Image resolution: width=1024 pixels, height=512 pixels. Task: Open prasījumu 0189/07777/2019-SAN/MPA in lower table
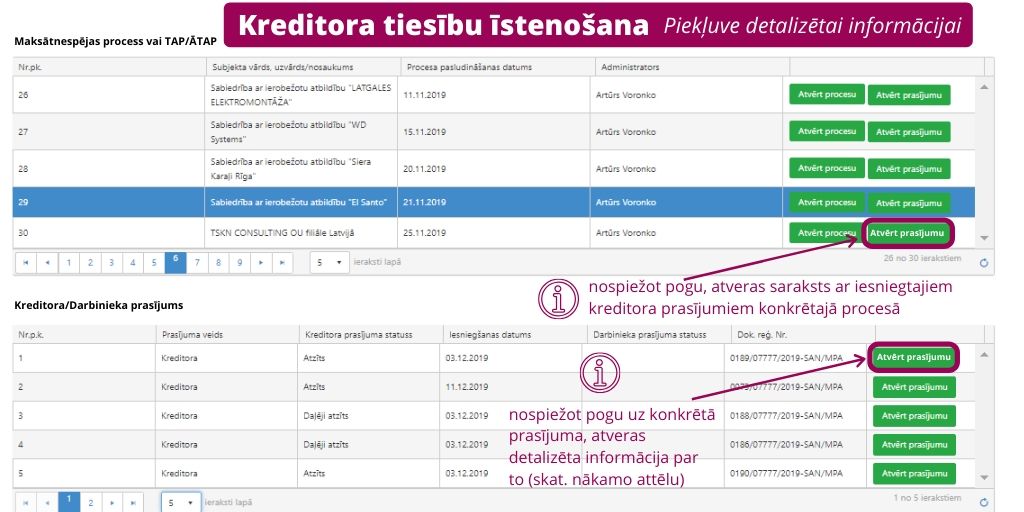[913, 356]
